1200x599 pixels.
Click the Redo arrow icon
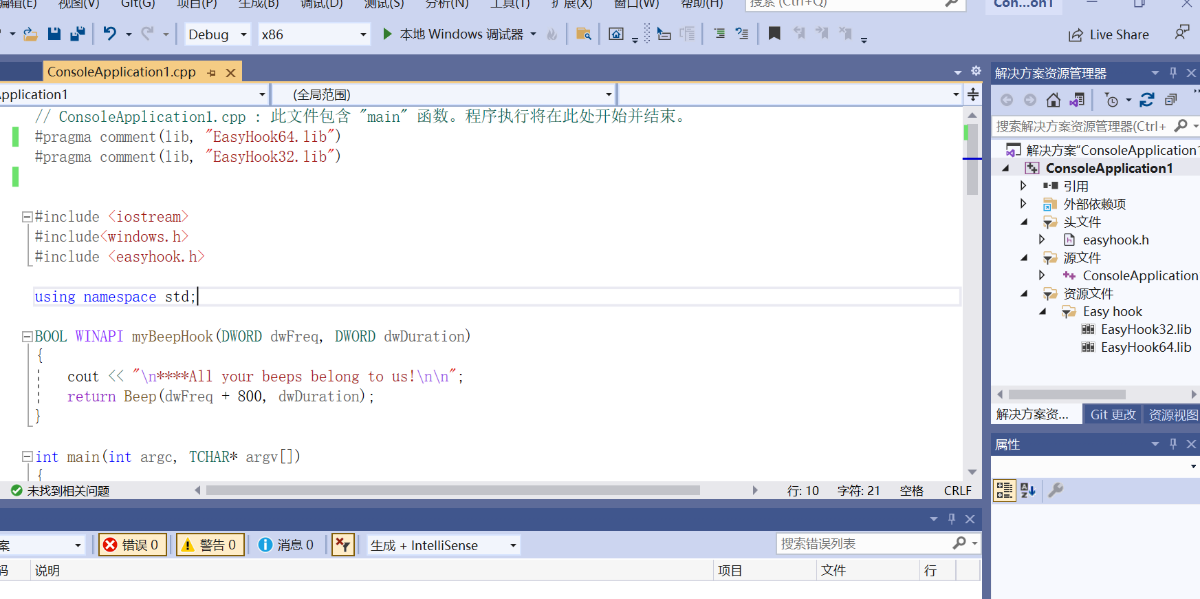click(x=147, y=34)
